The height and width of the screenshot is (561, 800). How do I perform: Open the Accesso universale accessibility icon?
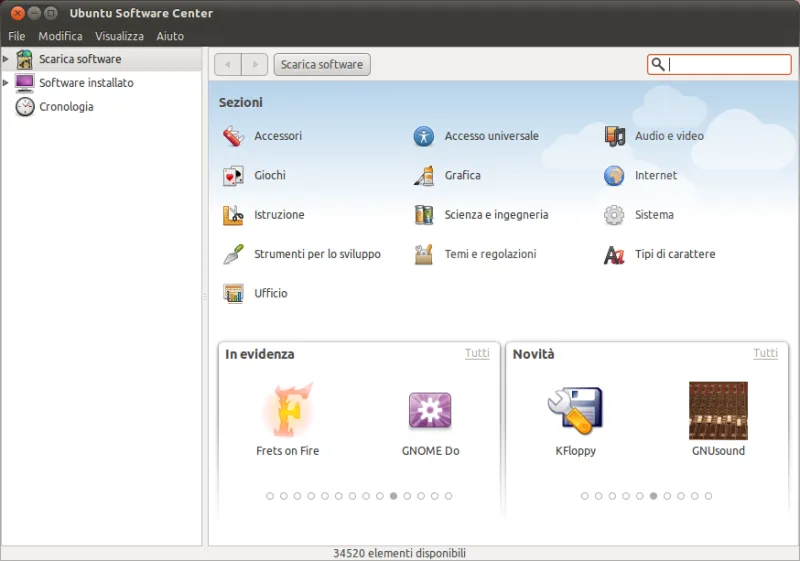(423, 136)
